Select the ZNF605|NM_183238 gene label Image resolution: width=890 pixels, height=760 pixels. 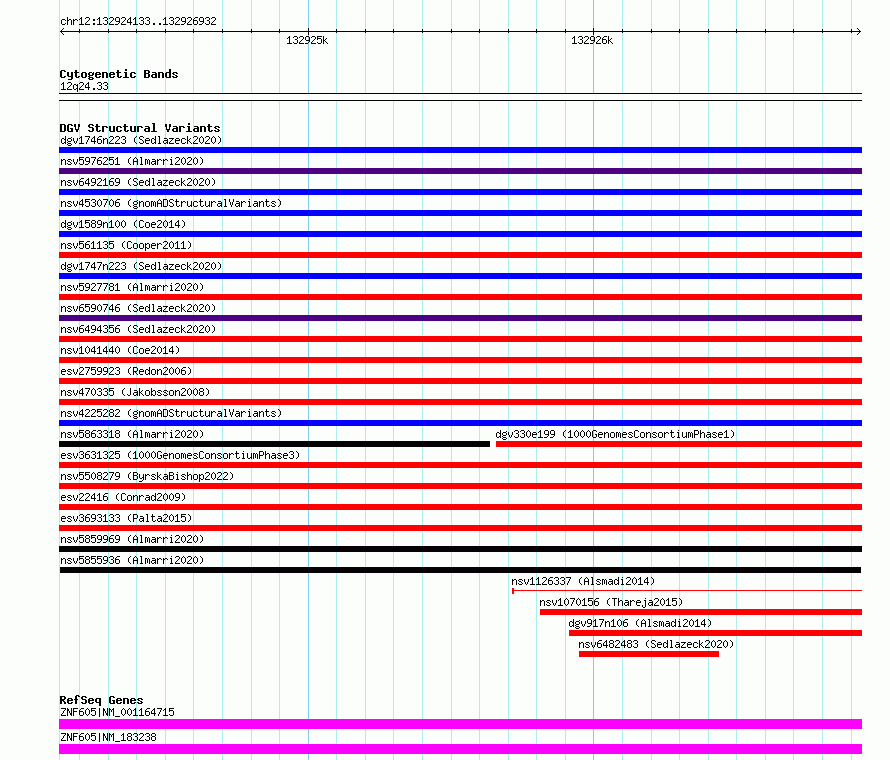coord(108,737)
